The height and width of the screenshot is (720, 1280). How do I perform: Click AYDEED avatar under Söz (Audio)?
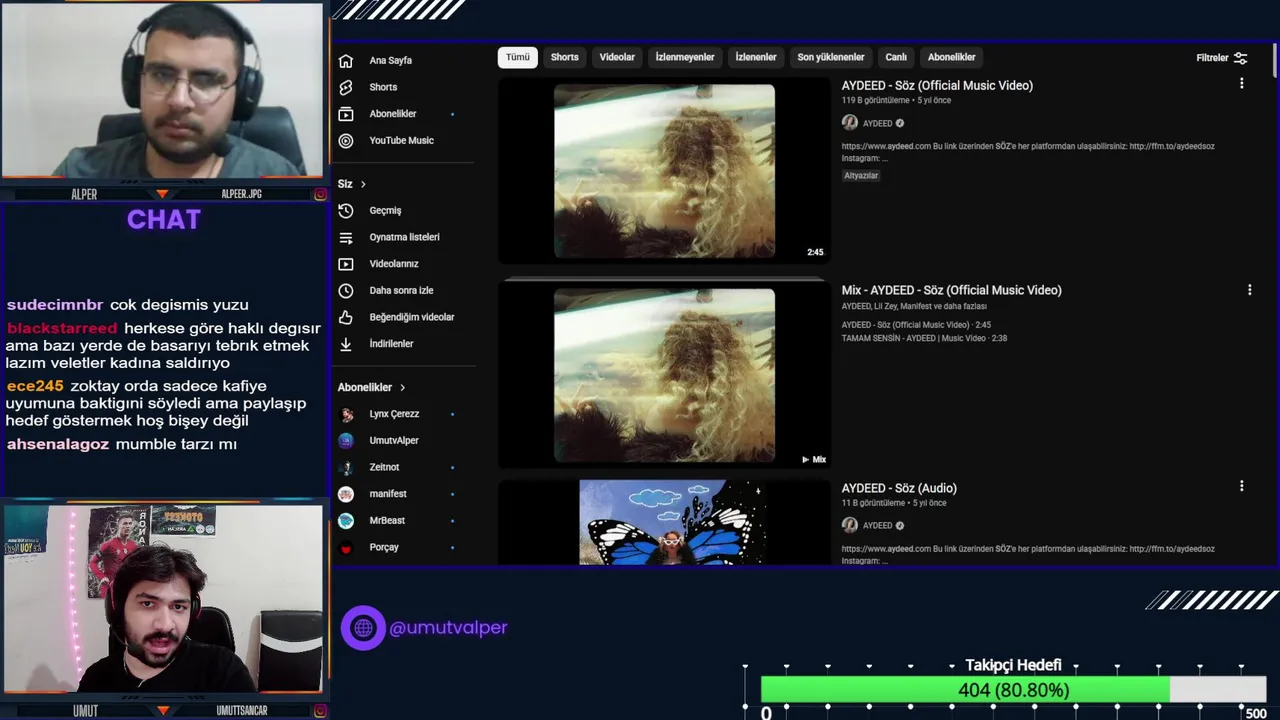point(850,525)
